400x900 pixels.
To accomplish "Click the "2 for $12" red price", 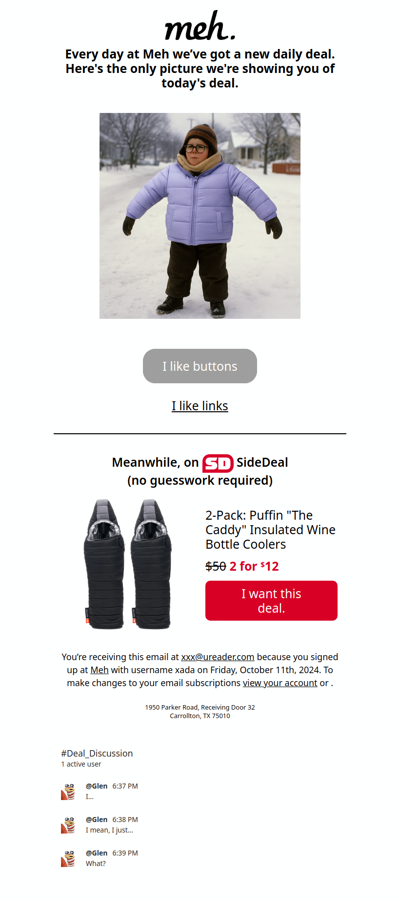I will (x=254, y=567).
